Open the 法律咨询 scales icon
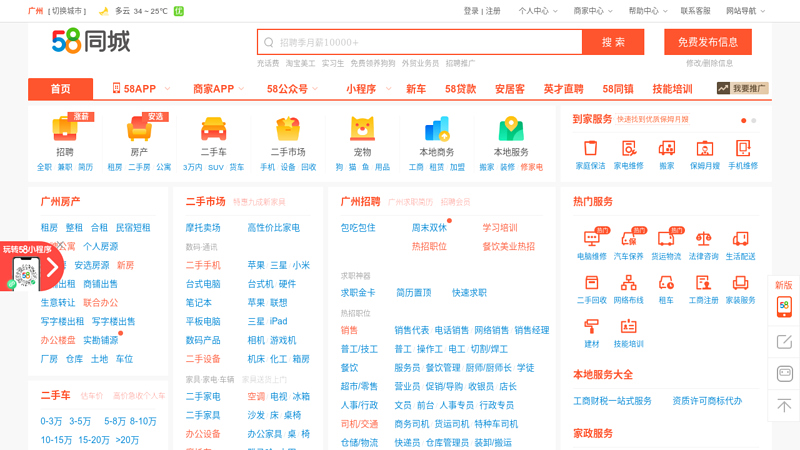This screenshot has height=450, width=800. click(704, 238)
